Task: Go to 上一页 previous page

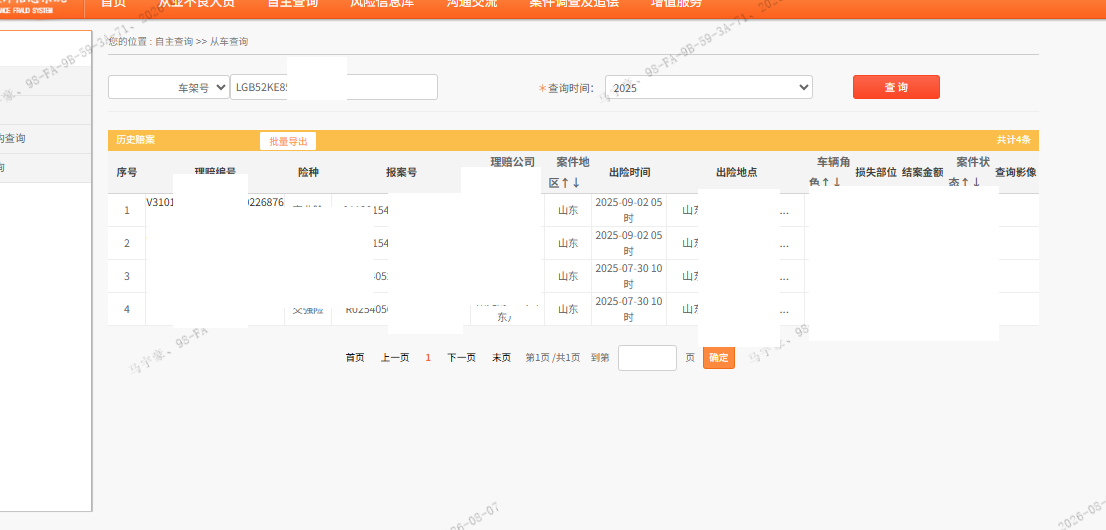Action: (x=395, y=358)
